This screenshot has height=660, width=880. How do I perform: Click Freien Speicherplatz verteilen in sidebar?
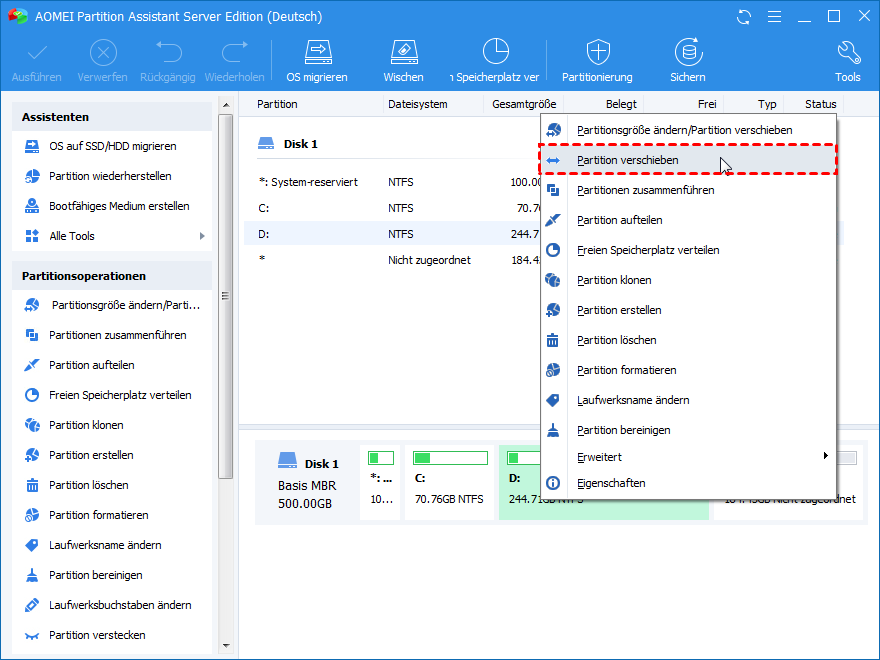click(112, 395)
